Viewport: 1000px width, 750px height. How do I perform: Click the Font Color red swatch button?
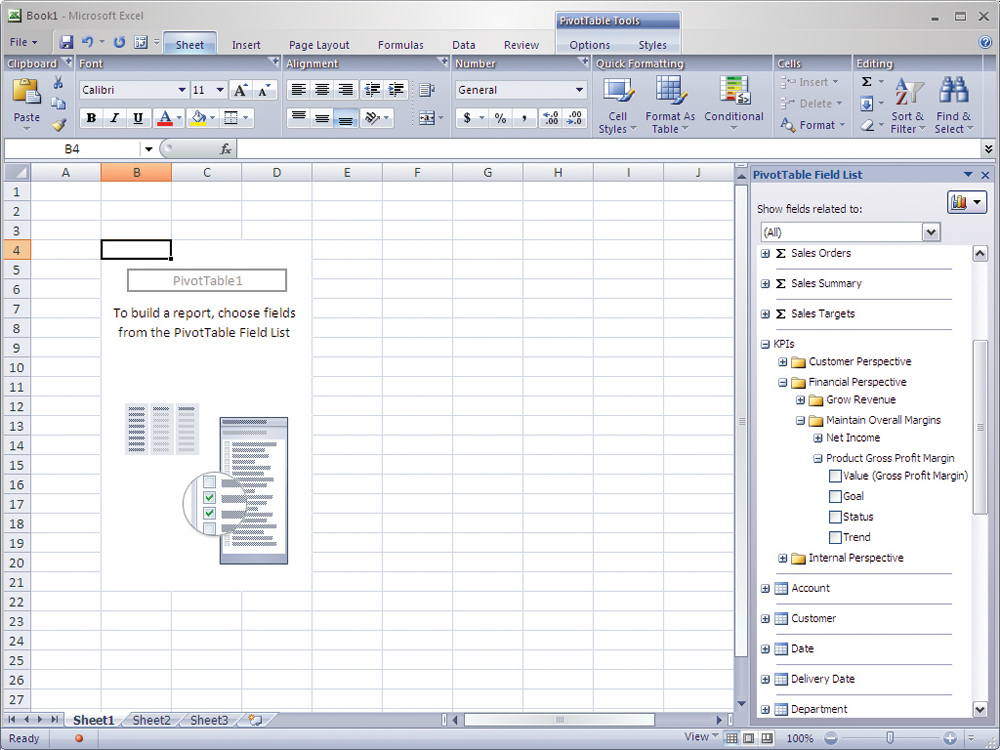pyautogui.click(x=165, y=118)
